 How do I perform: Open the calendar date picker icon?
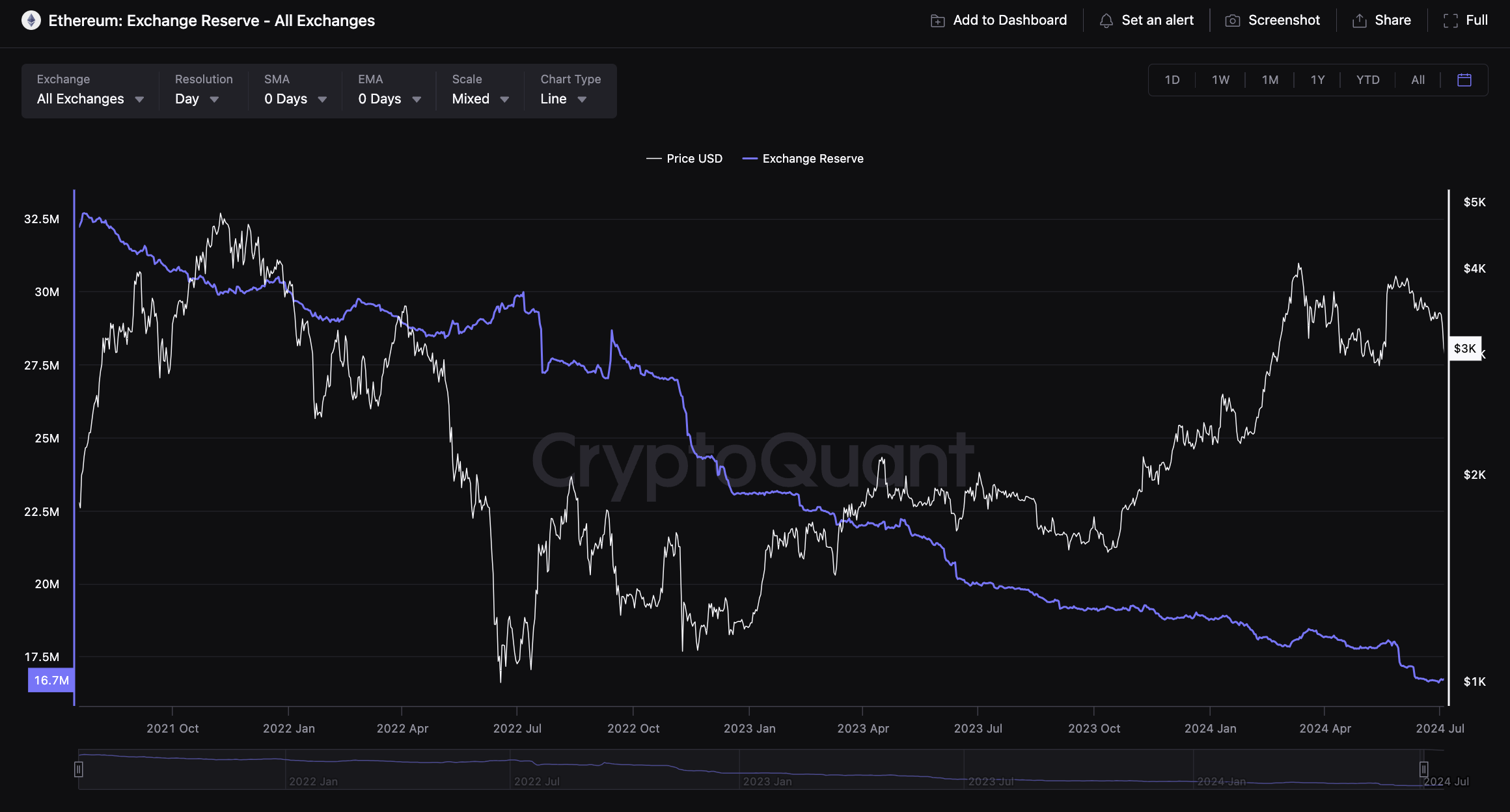coord(1464,80)
